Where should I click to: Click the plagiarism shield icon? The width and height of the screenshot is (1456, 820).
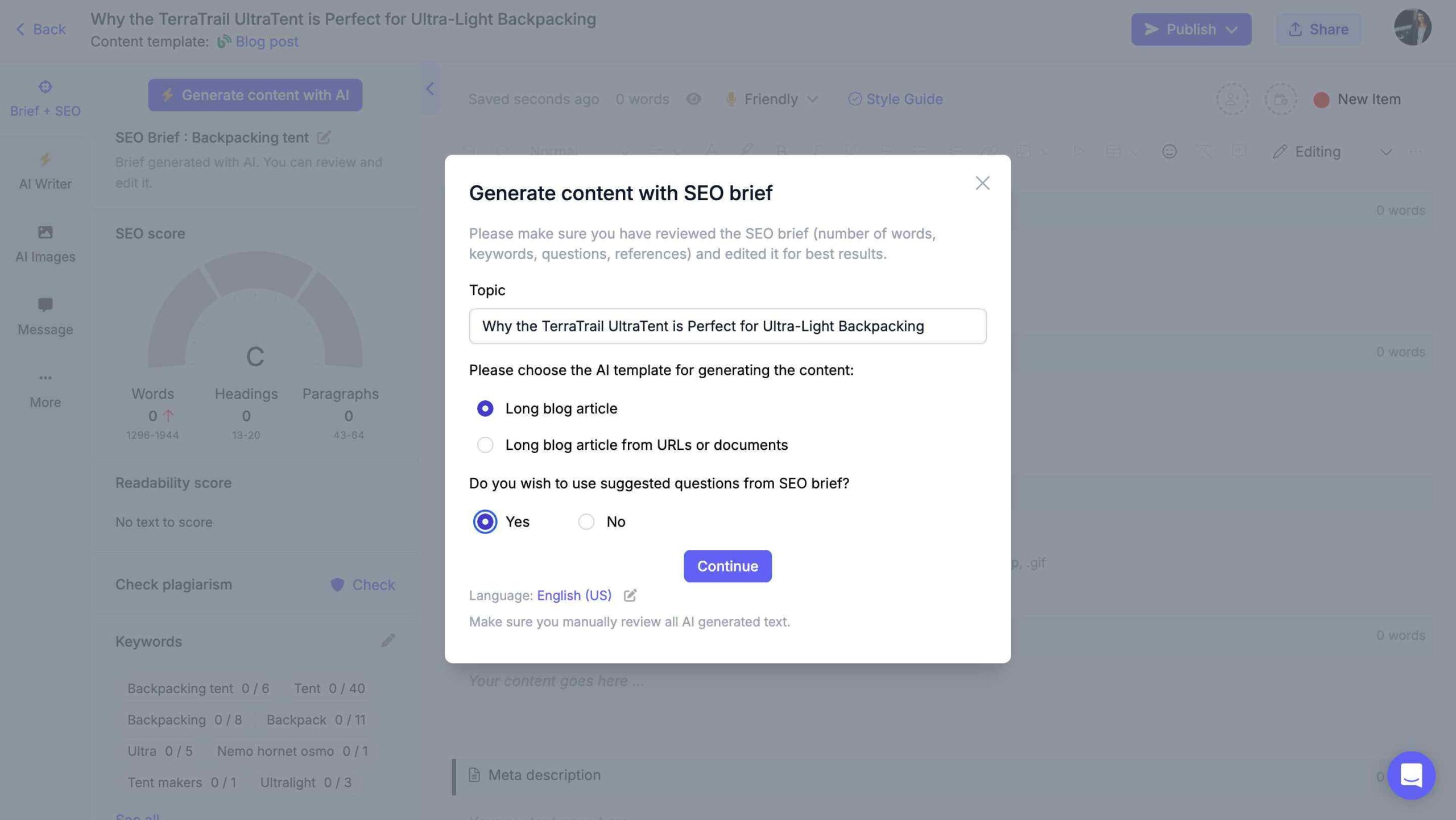337,585
